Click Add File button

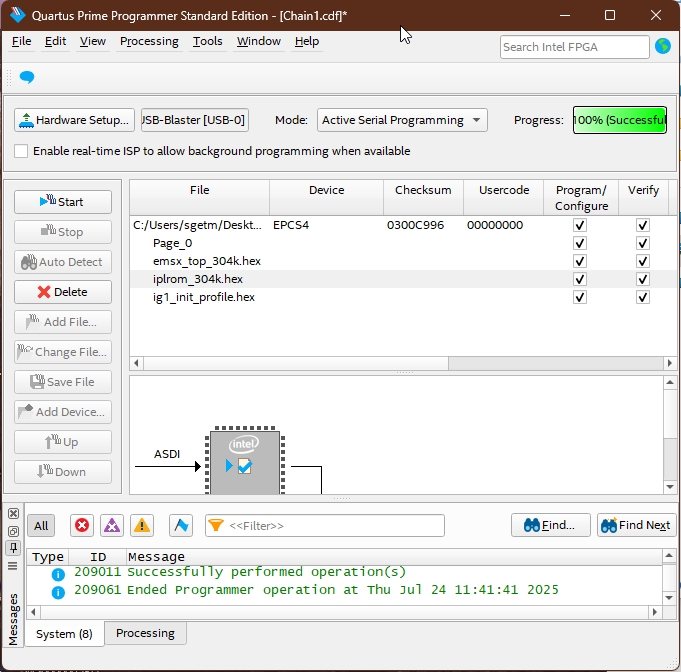point(63,322)
